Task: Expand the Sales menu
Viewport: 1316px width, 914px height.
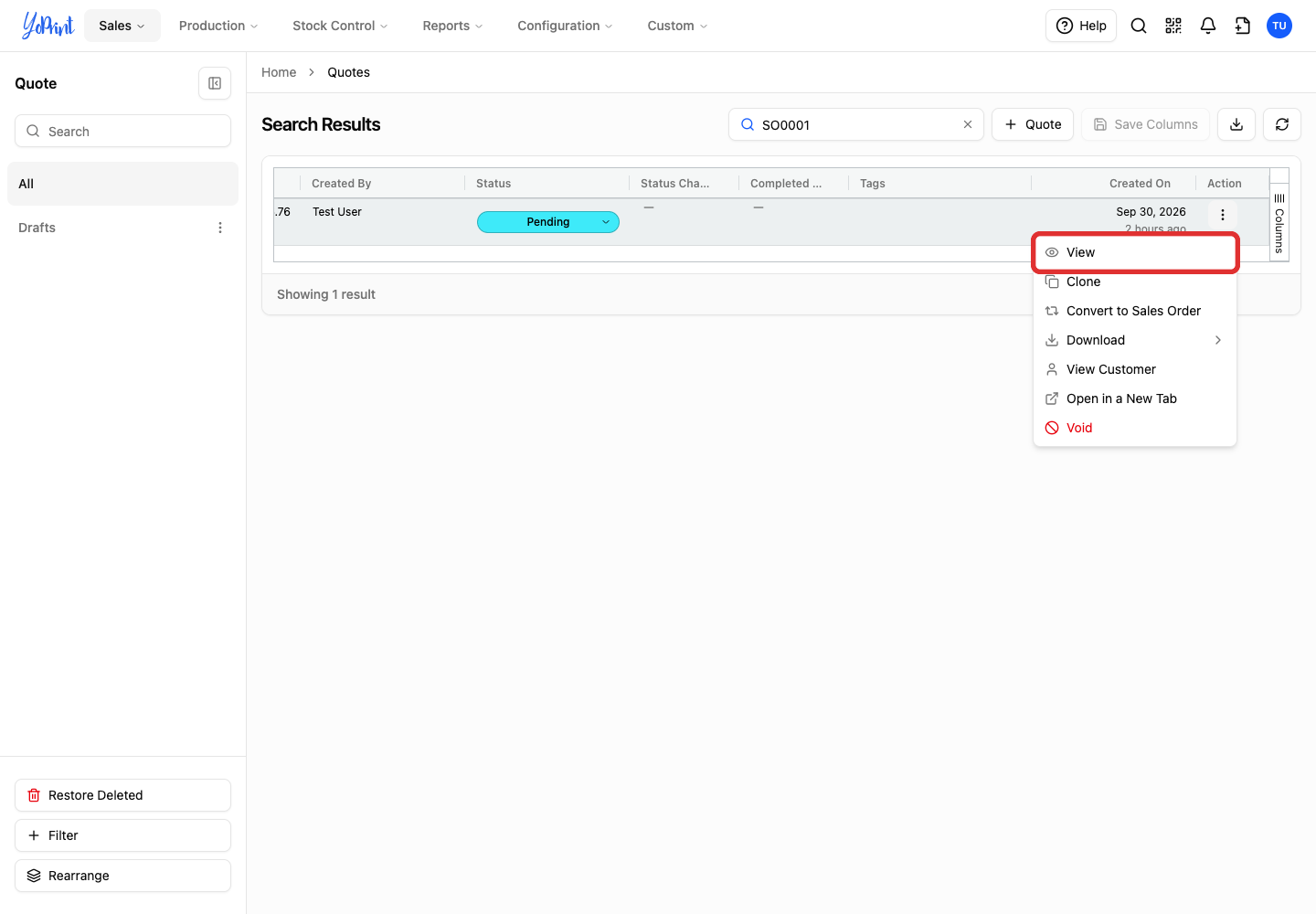Action: pos(122,26)
